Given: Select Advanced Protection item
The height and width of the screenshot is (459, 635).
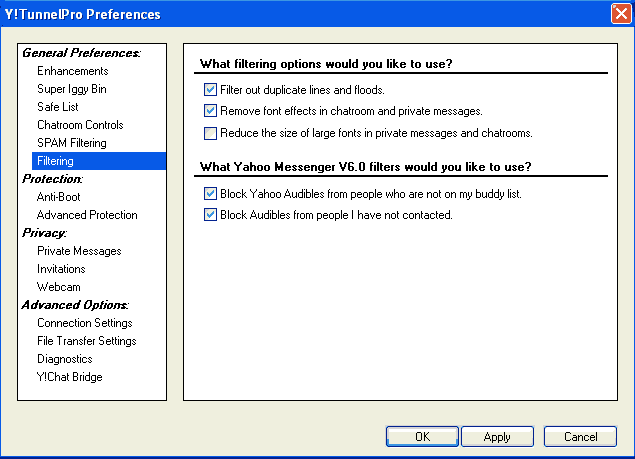Looking at the screenshot, I should (x=87, y=215).
